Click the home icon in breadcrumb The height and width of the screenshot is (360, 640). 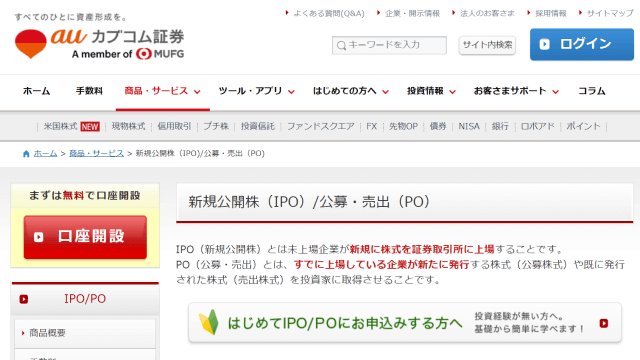(26, 154)
